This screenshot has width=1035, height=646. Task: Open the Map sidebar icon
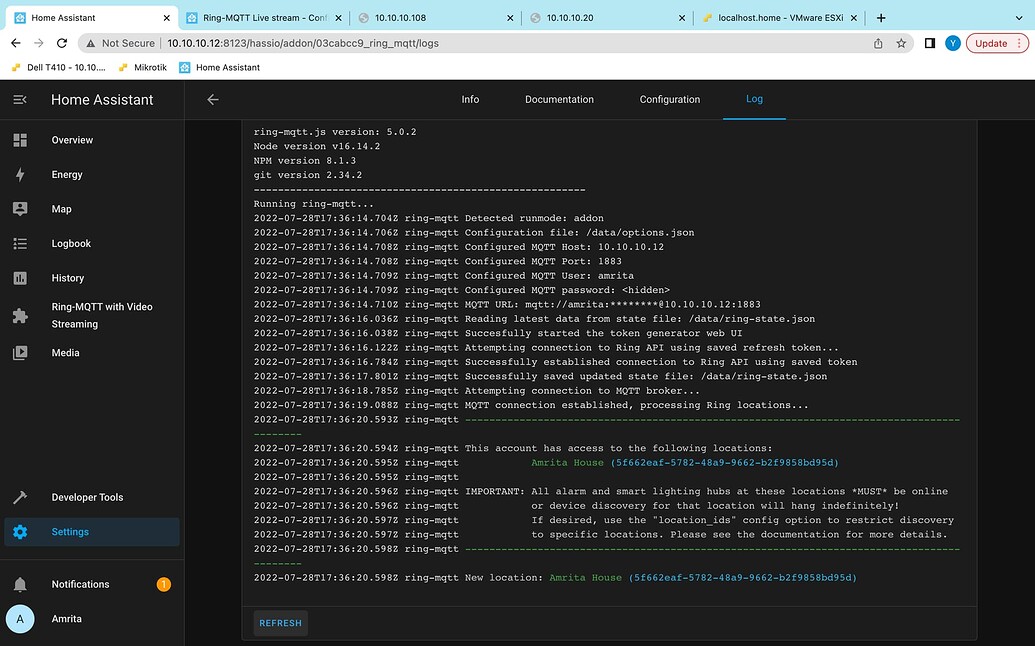click(x=20, y=209)
